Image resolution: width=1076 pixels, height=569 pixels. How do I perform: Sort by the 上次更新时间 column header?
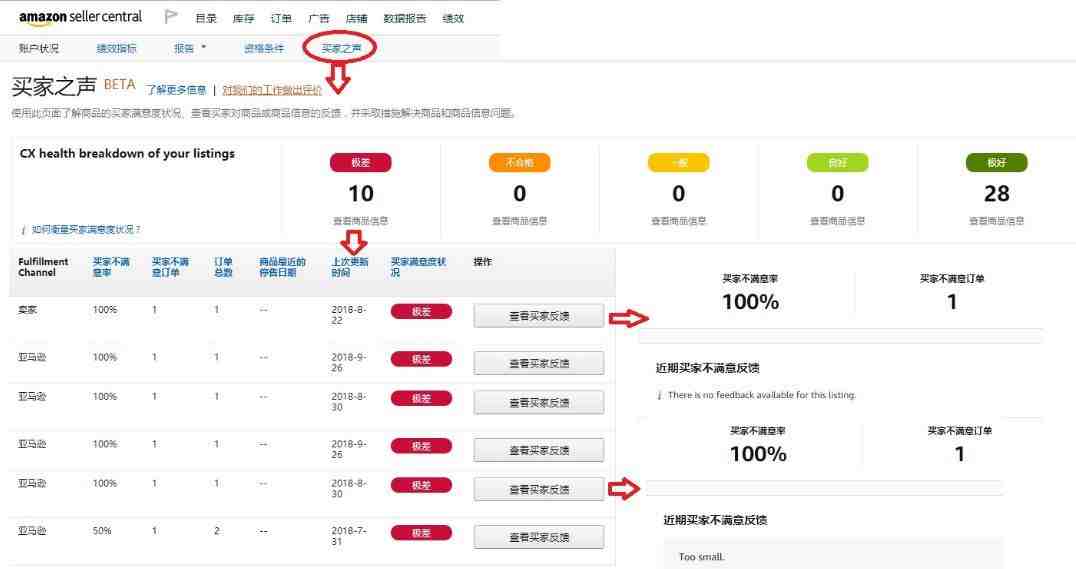(350, 267)
